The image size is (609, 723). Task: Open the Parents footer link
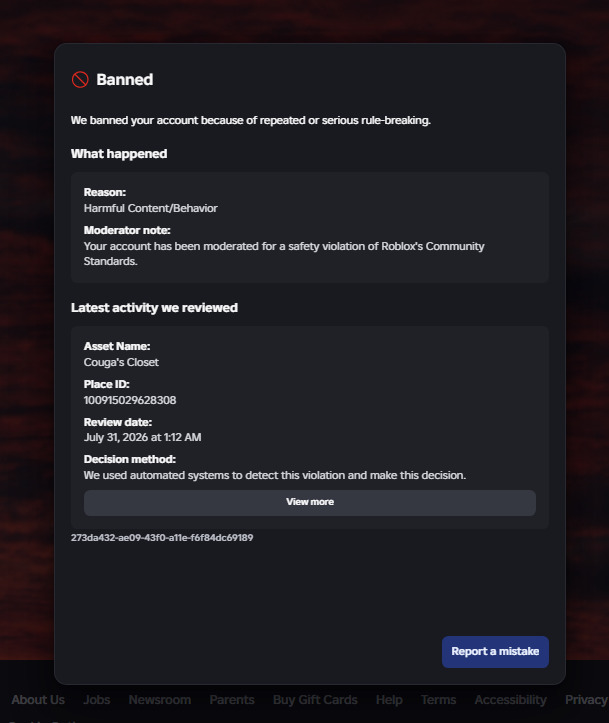point(232,699)
